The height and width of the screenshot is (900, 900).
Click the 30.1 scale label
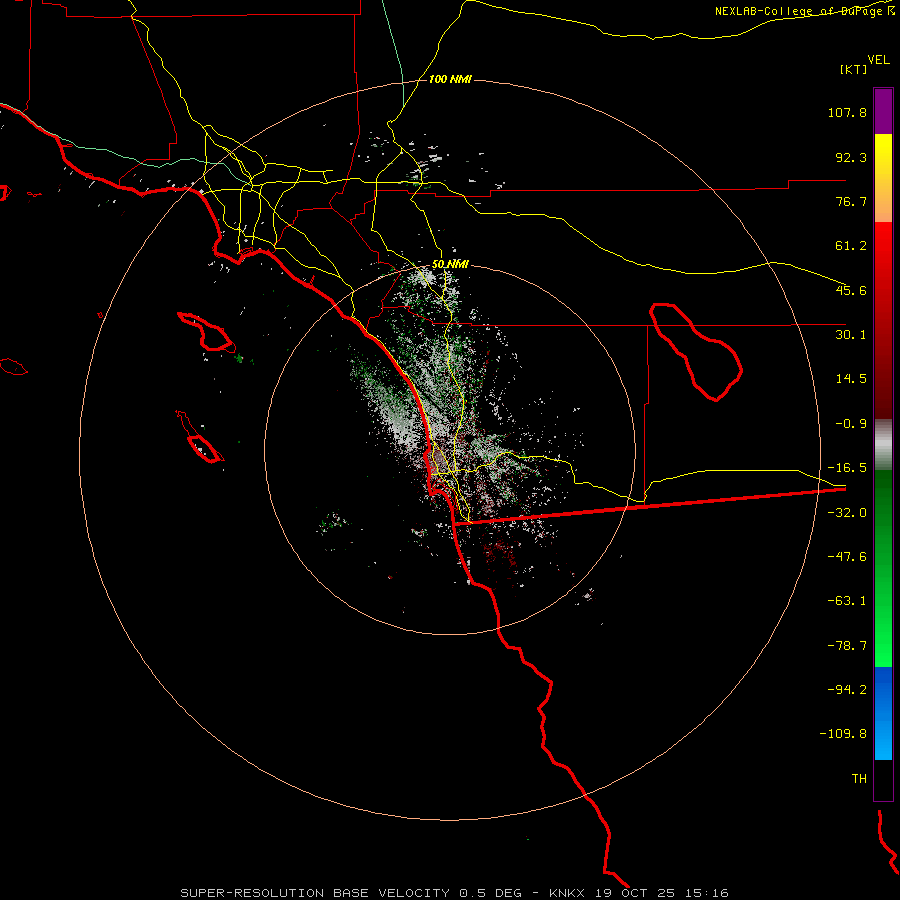851,335
